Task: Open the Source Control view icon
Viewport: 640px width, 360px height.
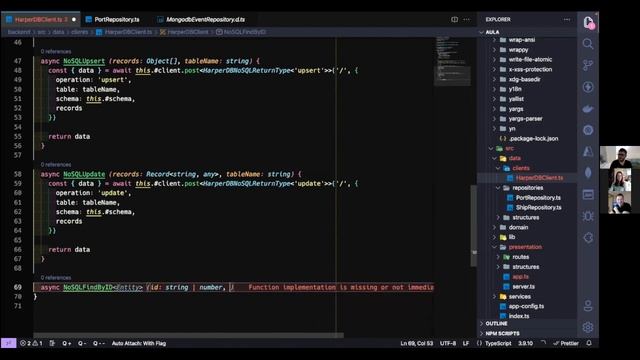Action: click(588, 65)
